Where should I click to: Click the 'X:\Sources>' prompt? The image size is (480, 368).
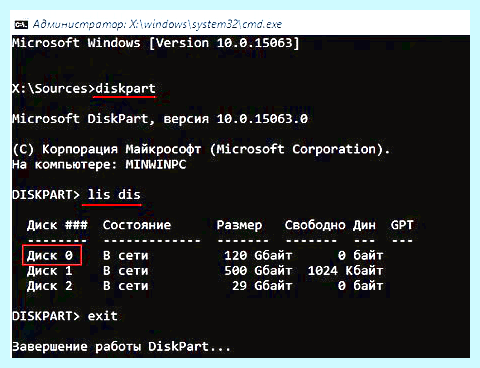tap(53, 89)
